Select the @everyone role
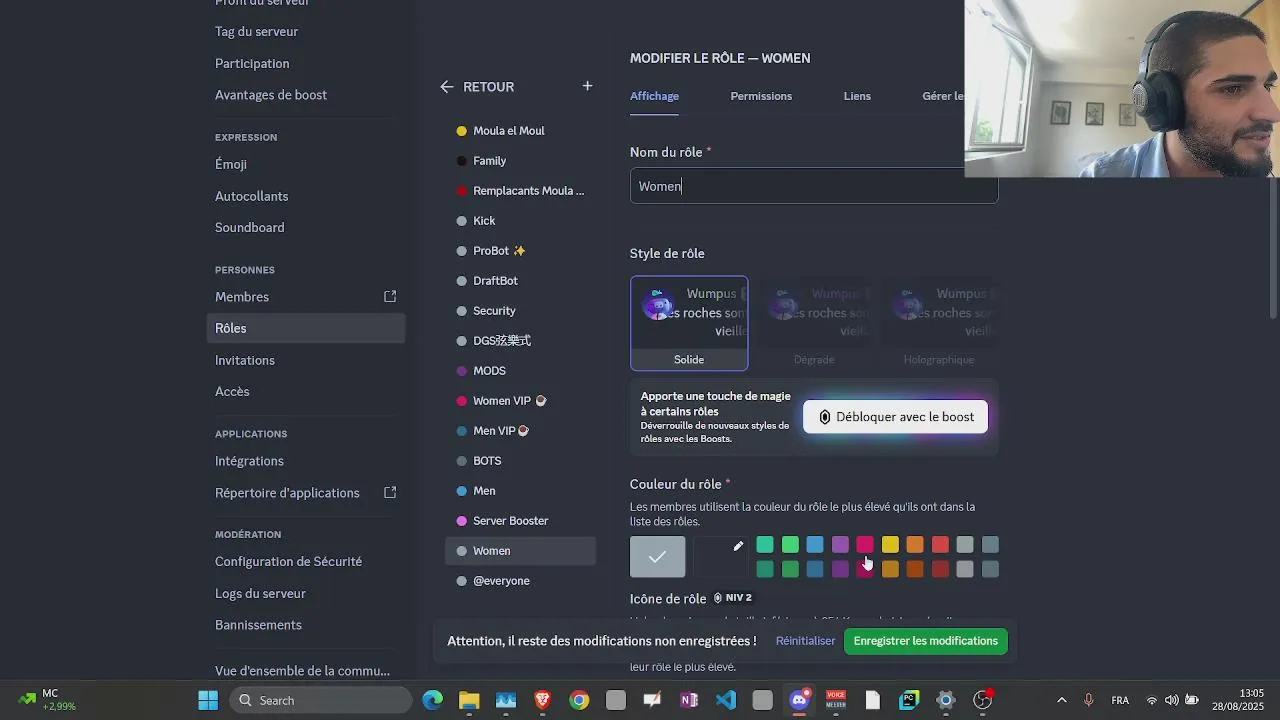 pyautogui.click(x=520, y=581)
